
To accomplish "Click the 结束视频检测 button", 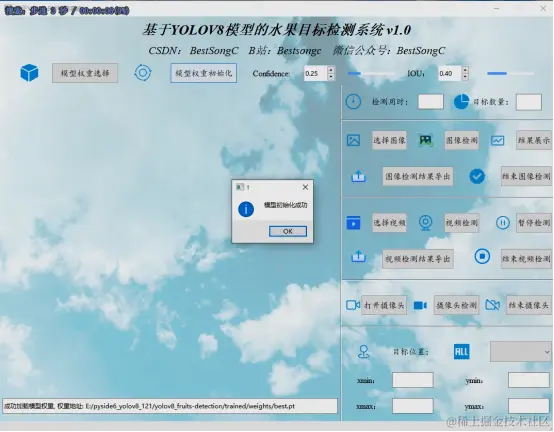I will tap(526, 259).
